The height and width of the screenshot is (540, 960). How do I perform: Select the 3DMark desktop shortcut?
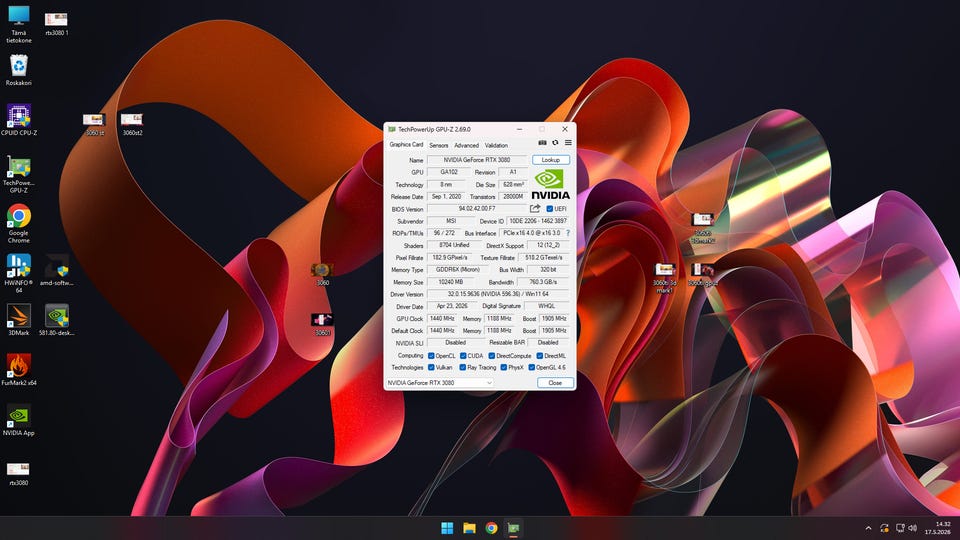pos(18,320)
